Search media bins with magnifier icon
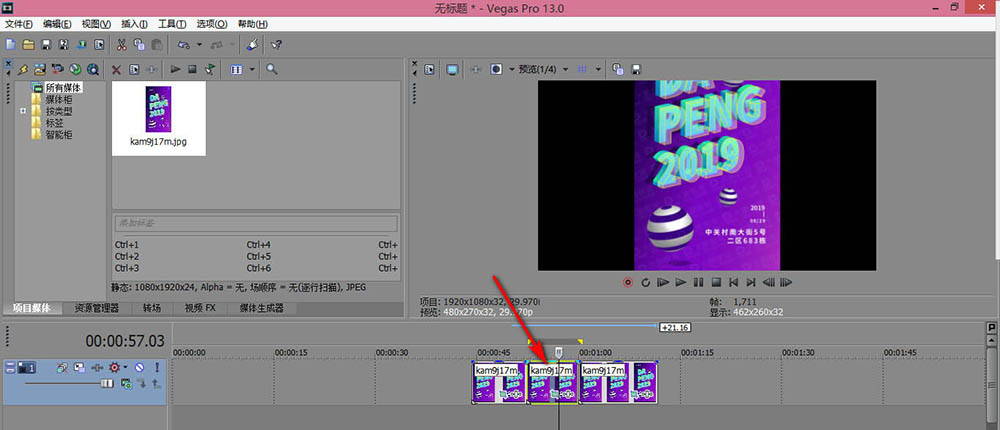 pos(272,69)
